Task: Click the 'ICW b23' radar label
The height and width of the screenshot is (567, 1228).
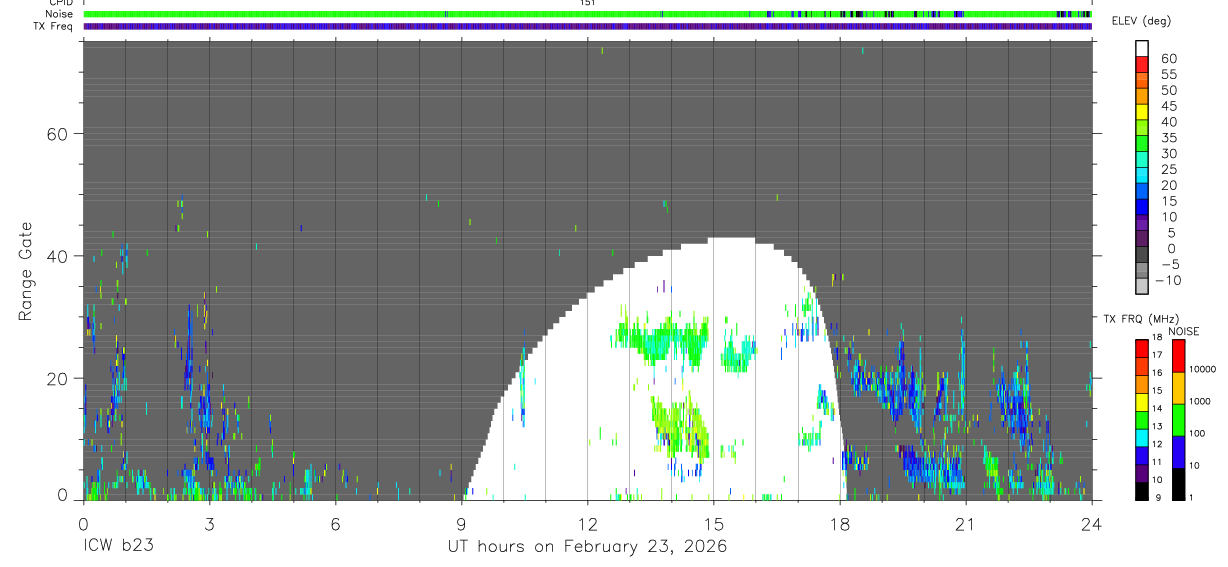Action: tap(118, 547)
